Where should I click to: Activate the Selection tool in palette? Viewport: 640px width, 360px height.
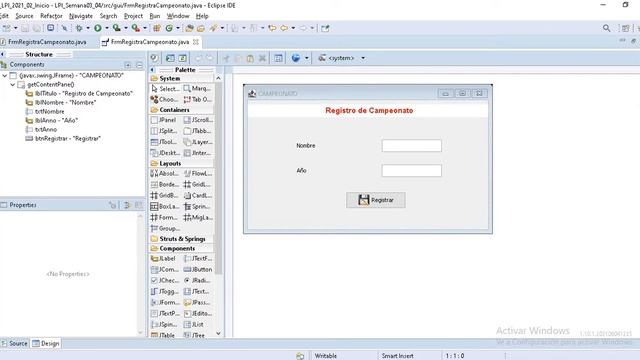tap(165, 89)
